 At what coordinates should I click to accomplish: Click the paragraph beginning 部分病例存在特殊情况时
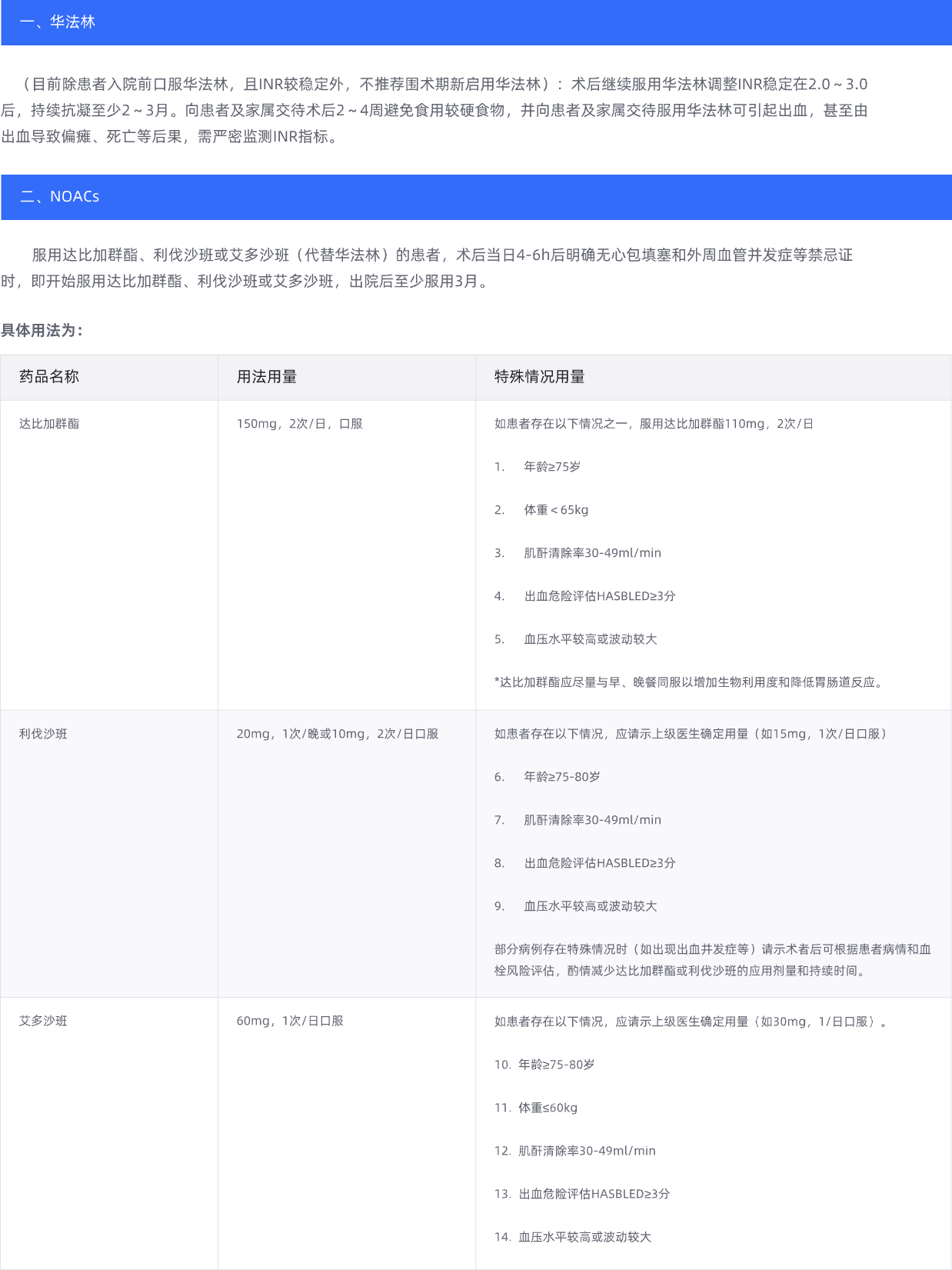click(712, 960)
